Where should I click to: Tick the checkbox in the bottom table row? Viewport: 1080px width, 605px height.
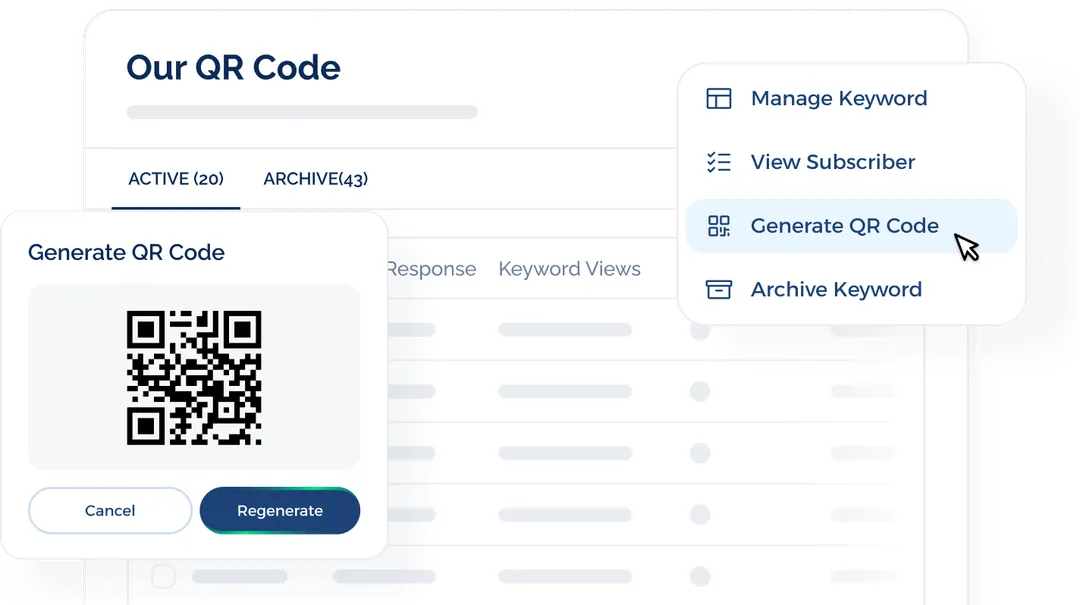[163, 576]
